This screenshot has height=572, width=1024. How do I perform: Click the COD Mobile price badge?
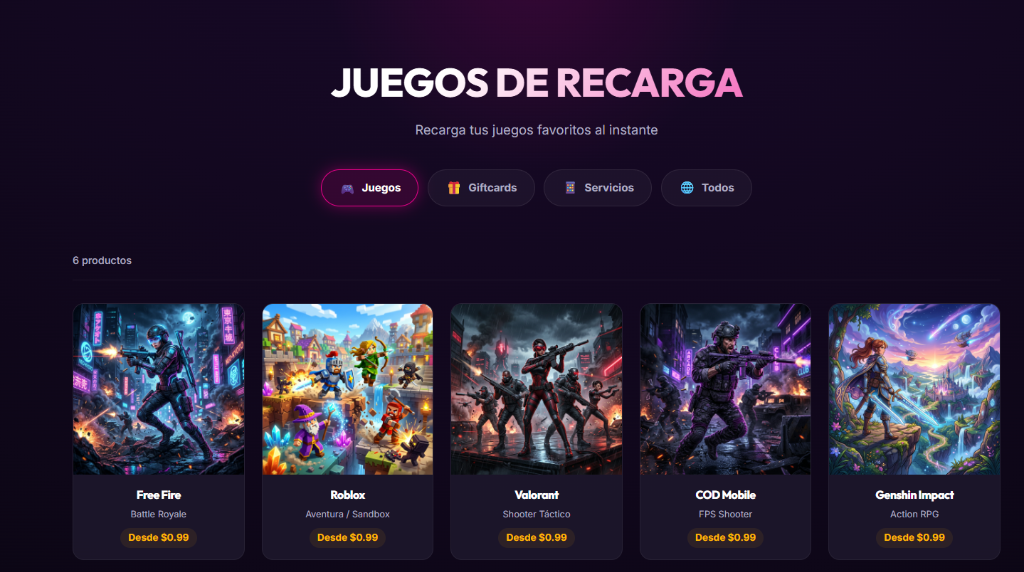[726, 538]
